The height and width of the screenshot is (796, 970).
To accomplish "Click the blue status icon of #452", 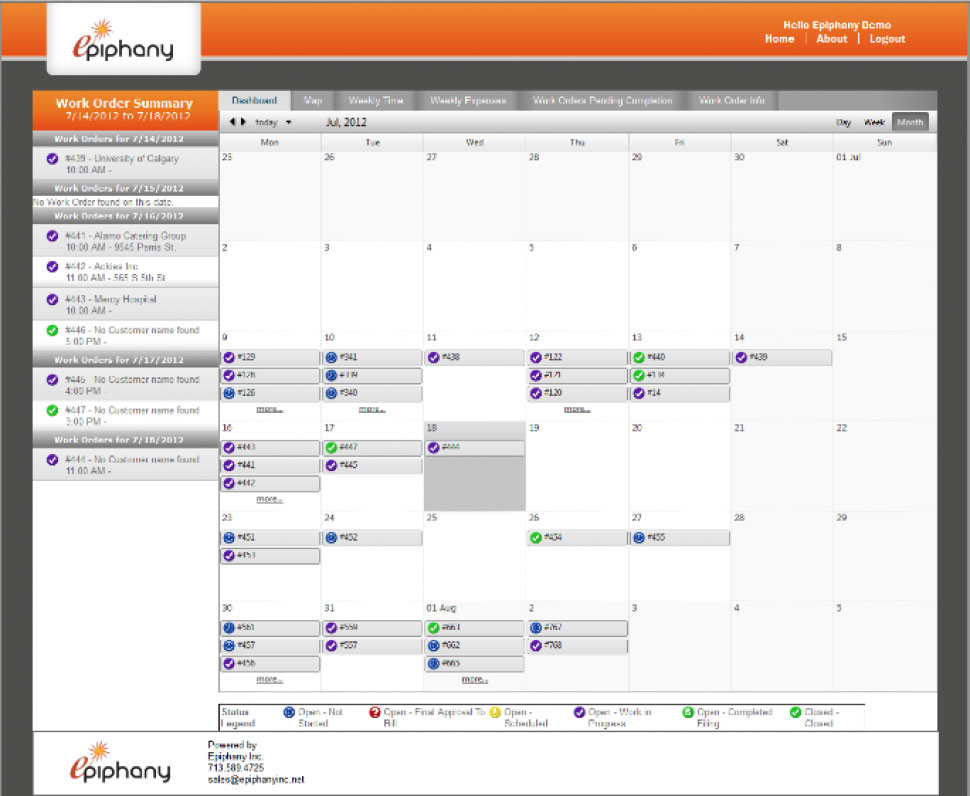I will point(331,537).
